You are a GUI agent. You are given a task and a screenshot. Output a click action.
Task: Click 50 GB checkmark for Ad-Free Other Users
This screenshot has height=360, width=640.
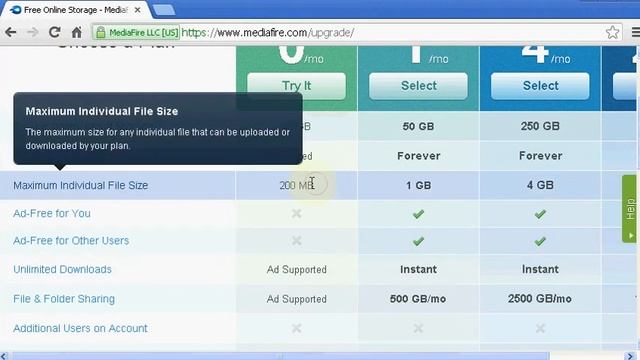click(x=418, y=241)
